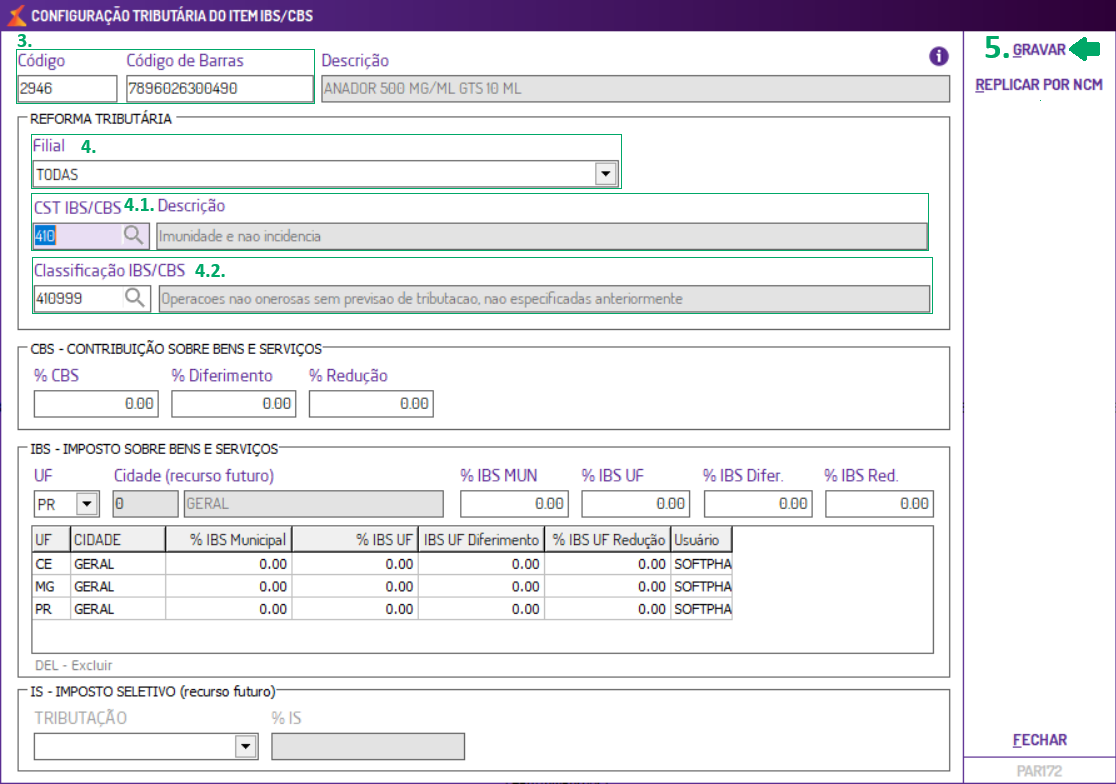
Task: Click the % Diferimento field under CBS
Action: tap(233, 404)
